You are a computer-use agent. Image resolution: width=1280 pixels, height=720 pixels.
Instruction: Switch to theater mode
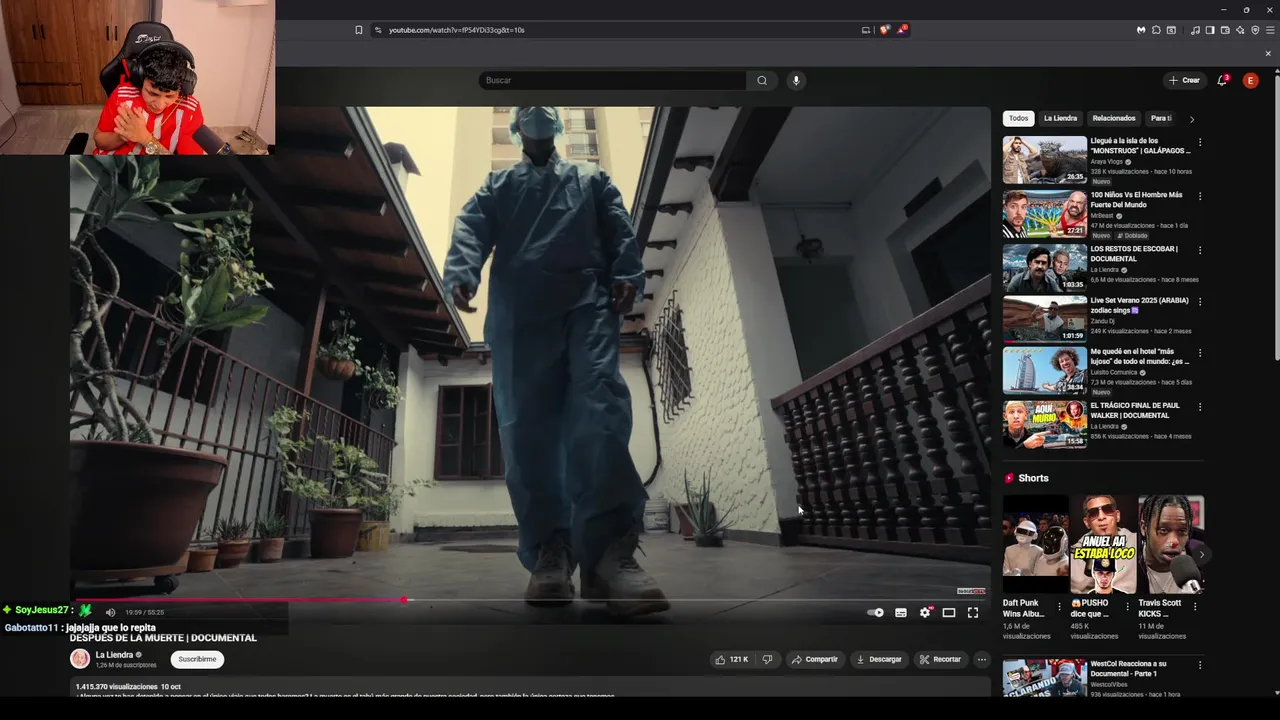(949, 612)
